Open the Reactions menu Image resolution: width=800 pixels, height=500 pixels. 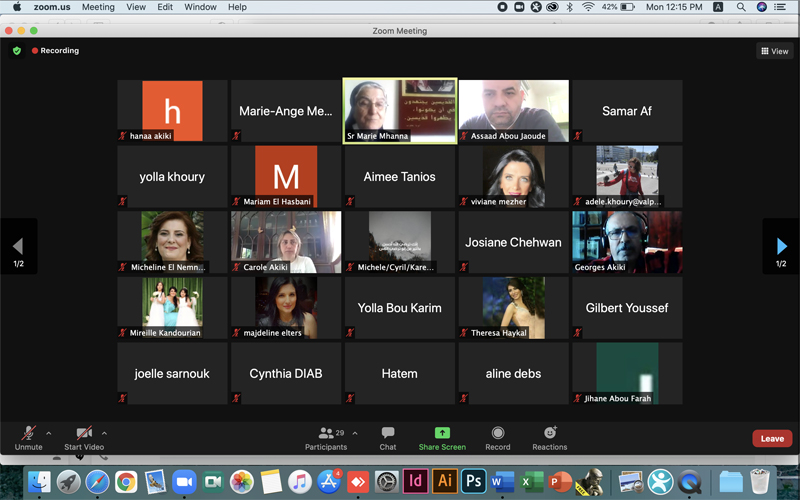(x=549, y=437)
